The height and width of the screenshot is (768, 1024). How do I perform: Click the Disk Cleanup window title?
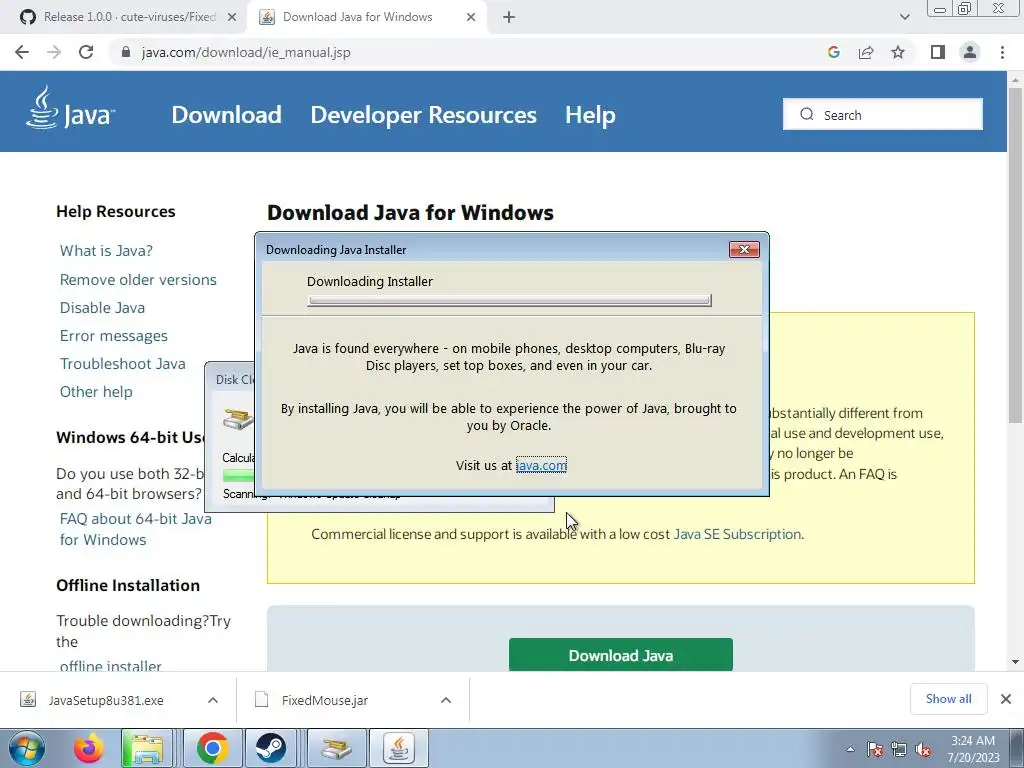pos(235,379)
